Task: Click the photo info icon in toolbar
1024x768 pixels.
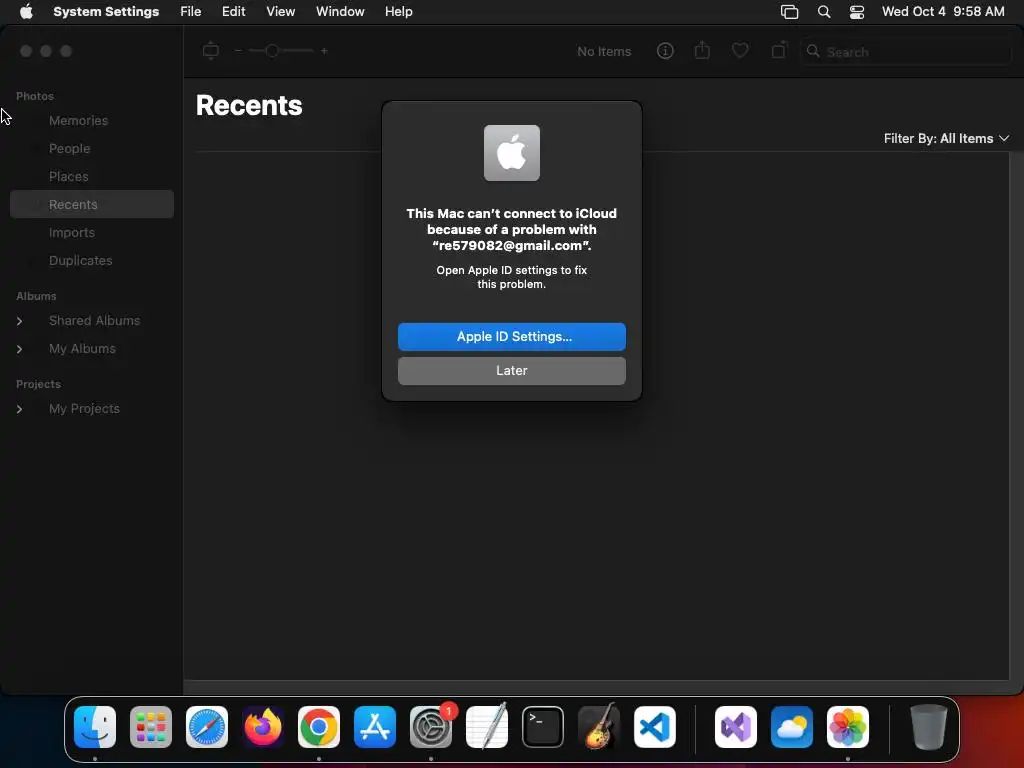Action: tap(665, 51)
